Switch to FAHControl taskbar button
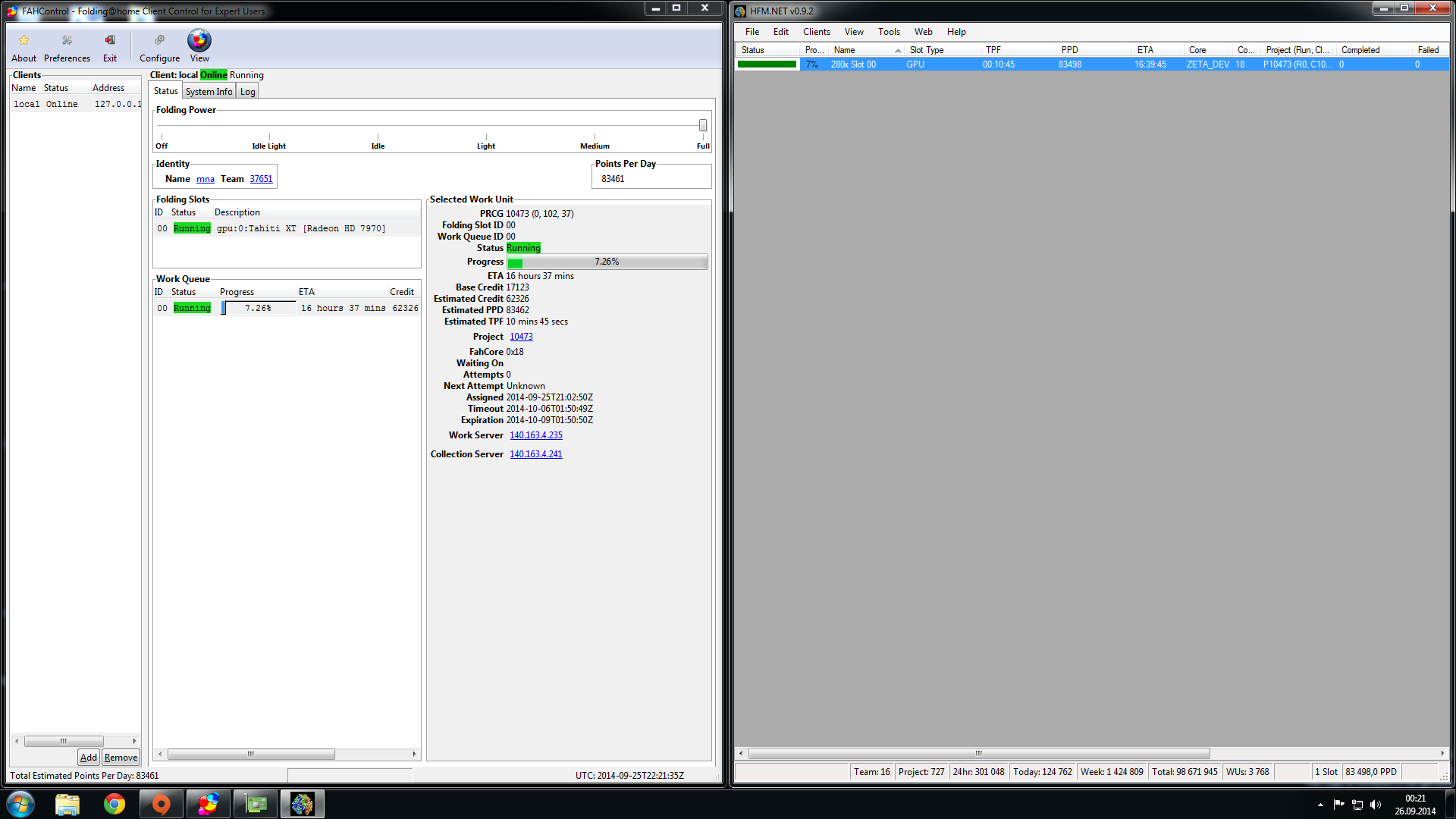 209,804
